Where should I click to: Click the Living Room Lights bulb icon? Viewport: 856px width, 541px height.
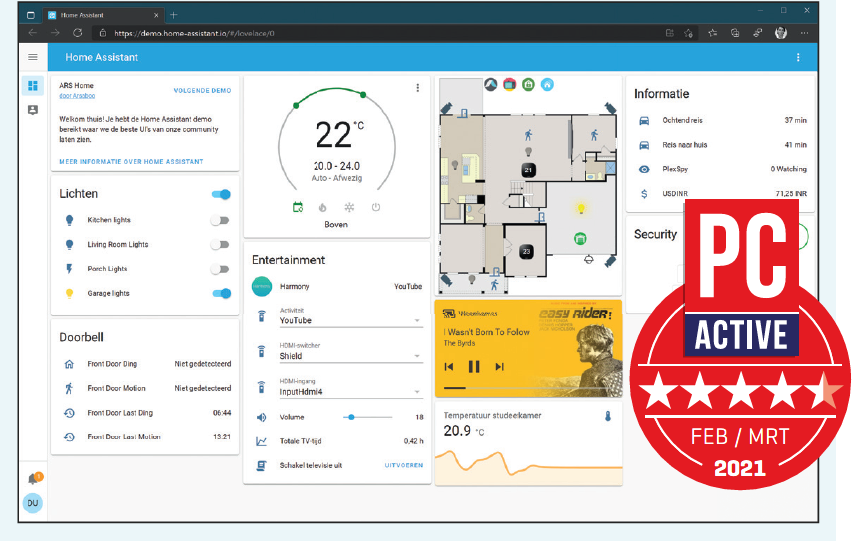[x=69, y=245]
